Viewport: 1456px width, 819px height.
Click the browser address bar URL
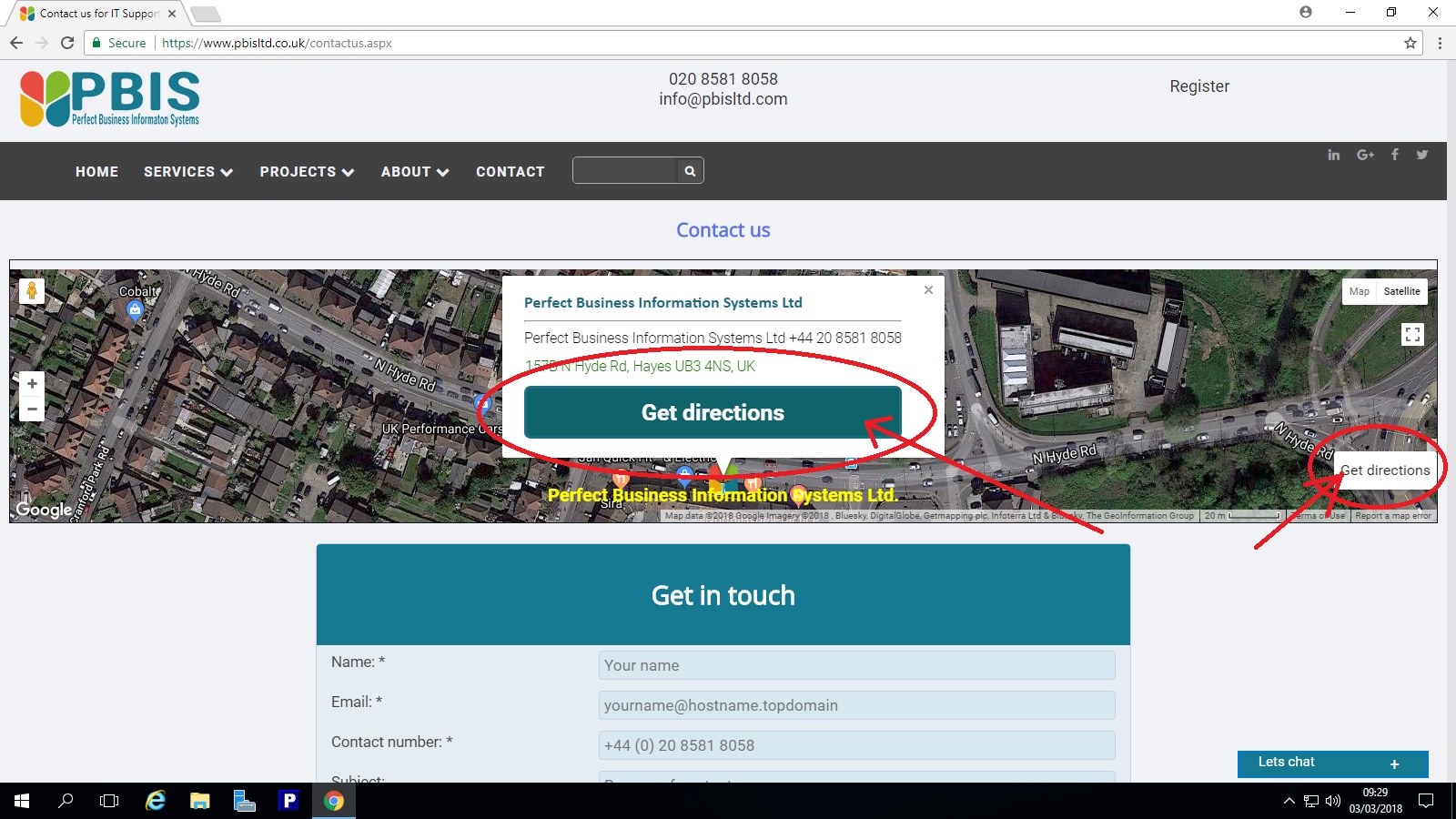tap(277, 43)
